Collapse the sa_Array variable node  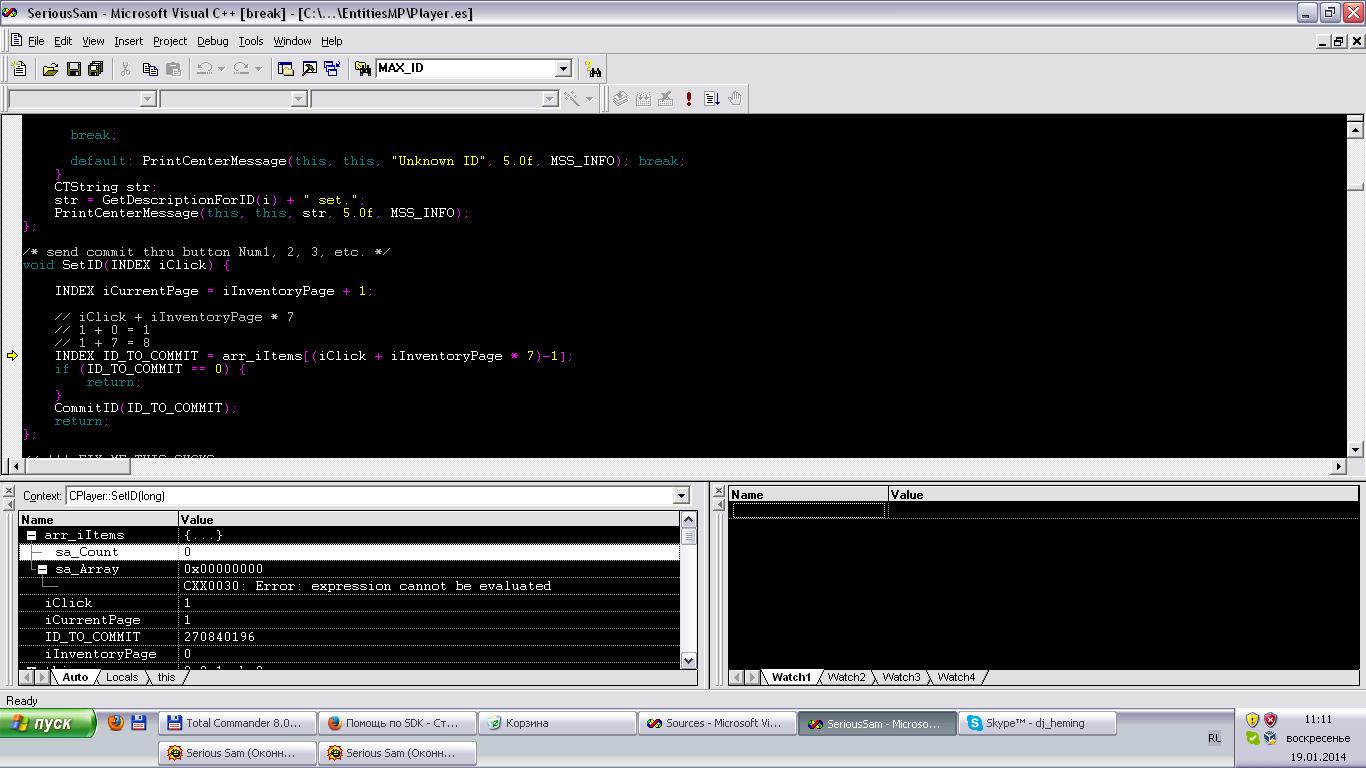(42, 569)
